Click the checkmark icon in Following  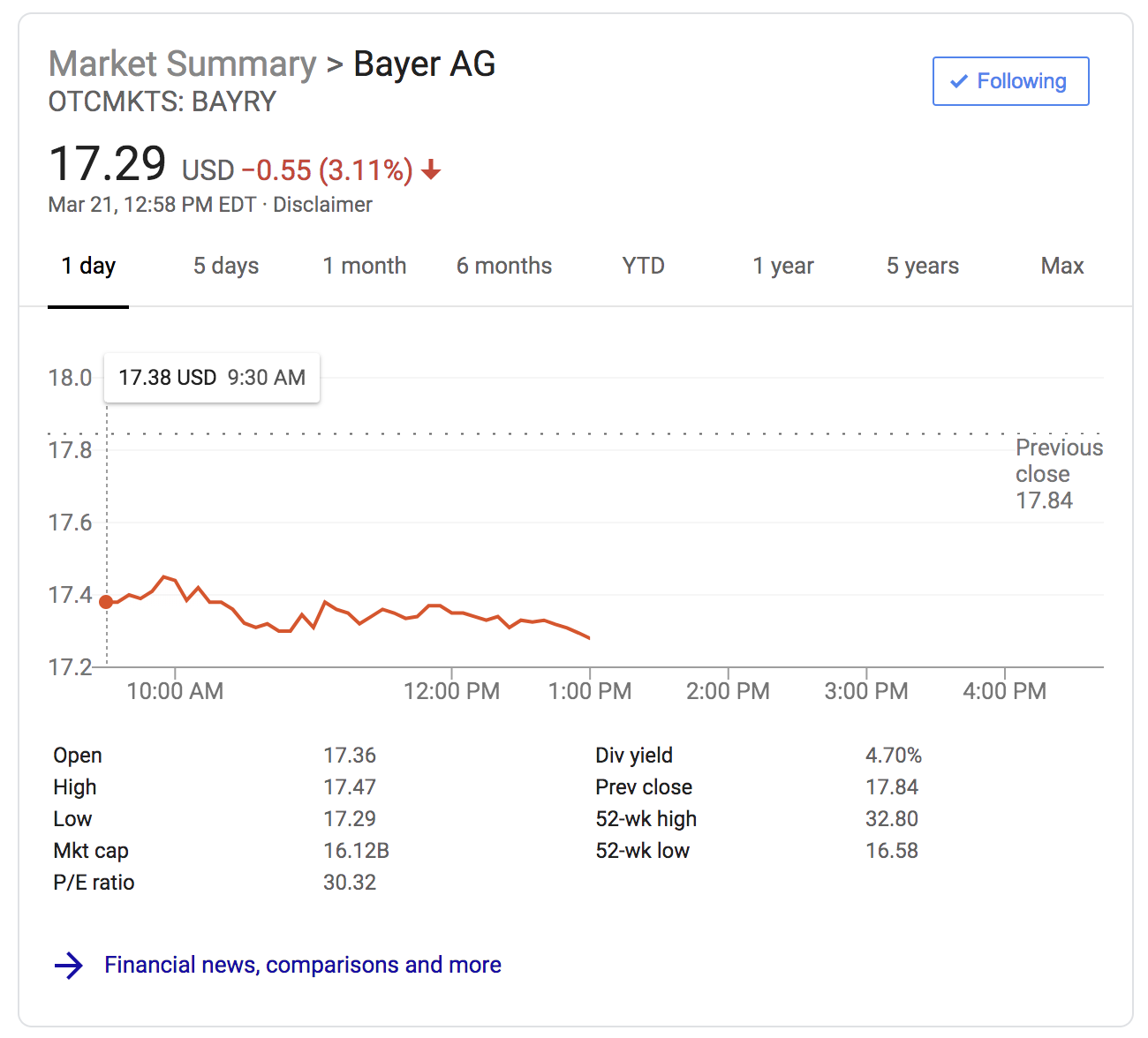tap(958, 82)
